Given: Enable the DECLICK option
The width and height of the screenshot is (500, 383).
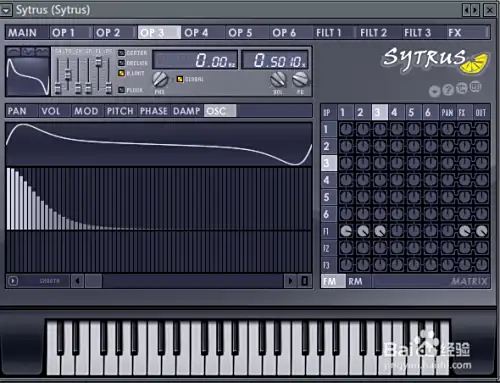Looking at the screenshot, I should [121, 63].
